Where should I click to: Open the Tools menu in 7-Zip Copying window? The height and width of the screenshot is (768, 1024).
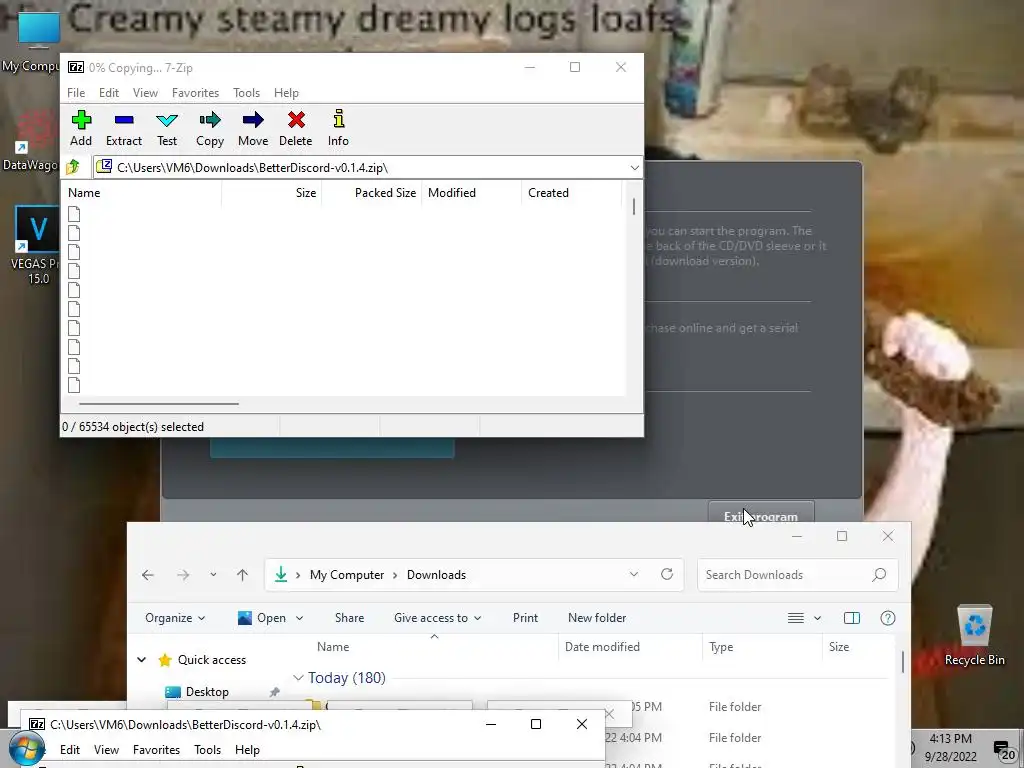tap(246, 93)
